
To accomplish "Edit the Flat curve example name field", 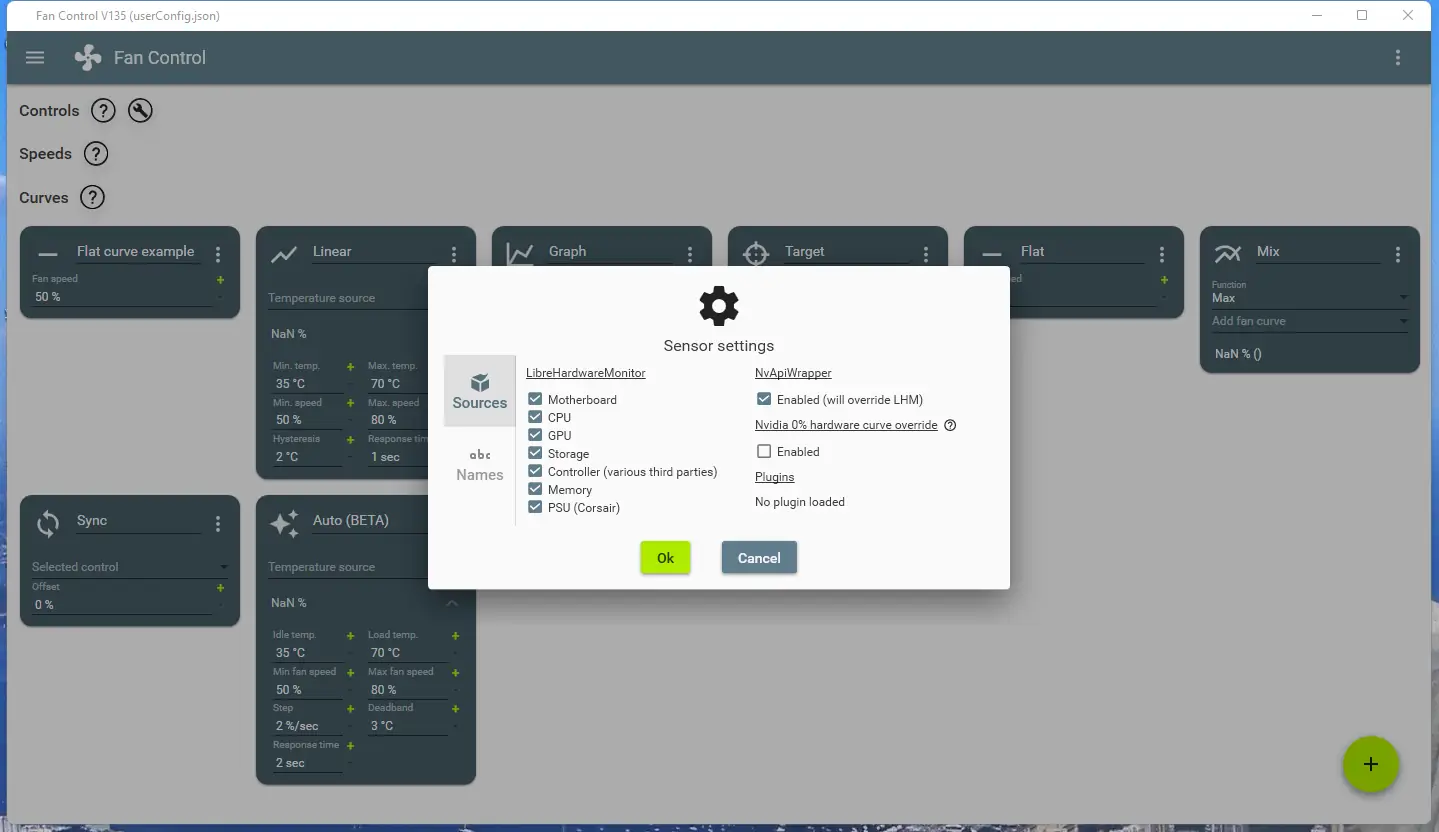I will (138, 252).
